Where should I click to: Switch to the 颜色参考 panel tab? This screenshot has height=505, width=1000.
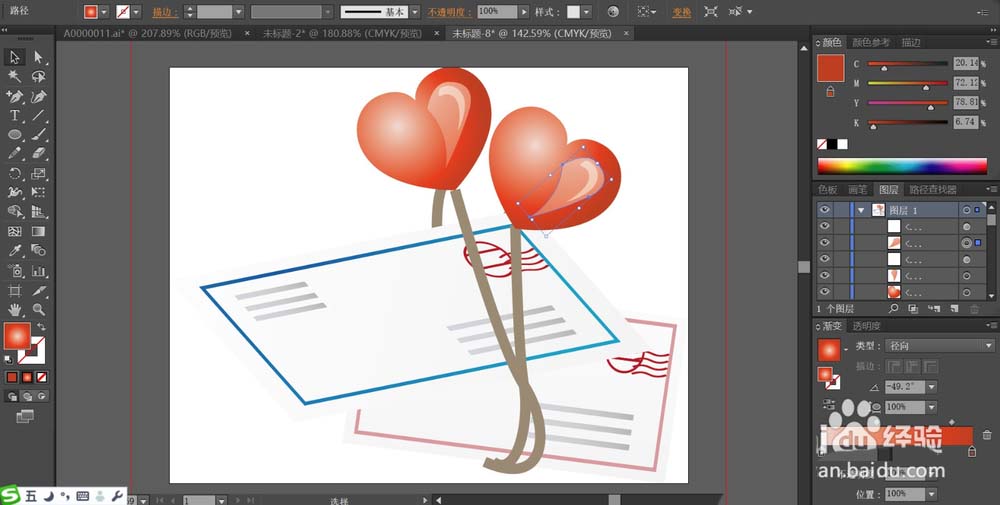[871, 43]
